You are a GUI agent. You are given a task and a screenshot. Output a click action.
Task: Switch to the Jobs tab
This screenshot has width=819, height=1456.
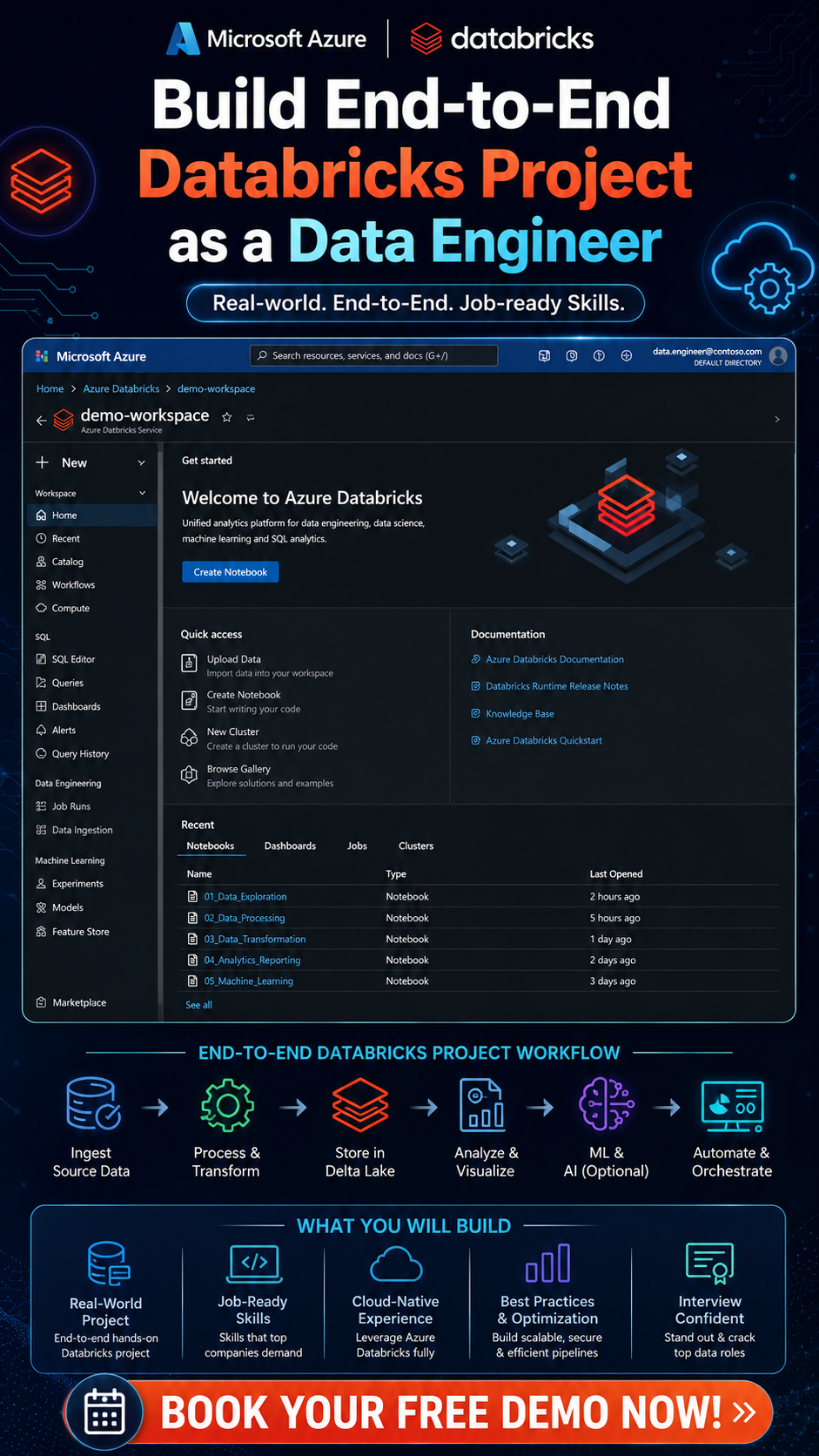click(x=357, y=846)
